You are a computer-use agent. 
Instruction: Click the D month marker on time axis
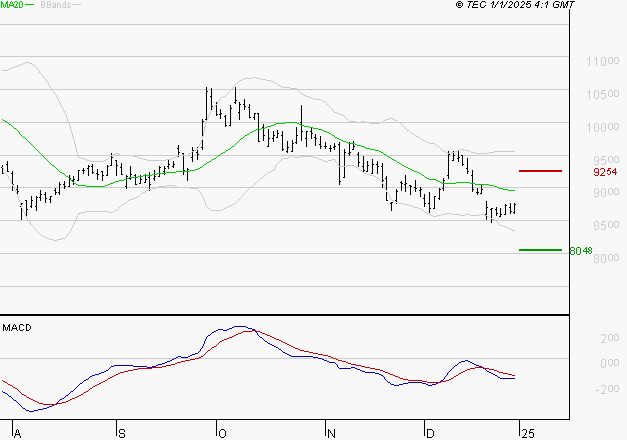click(x=430, y=434)
